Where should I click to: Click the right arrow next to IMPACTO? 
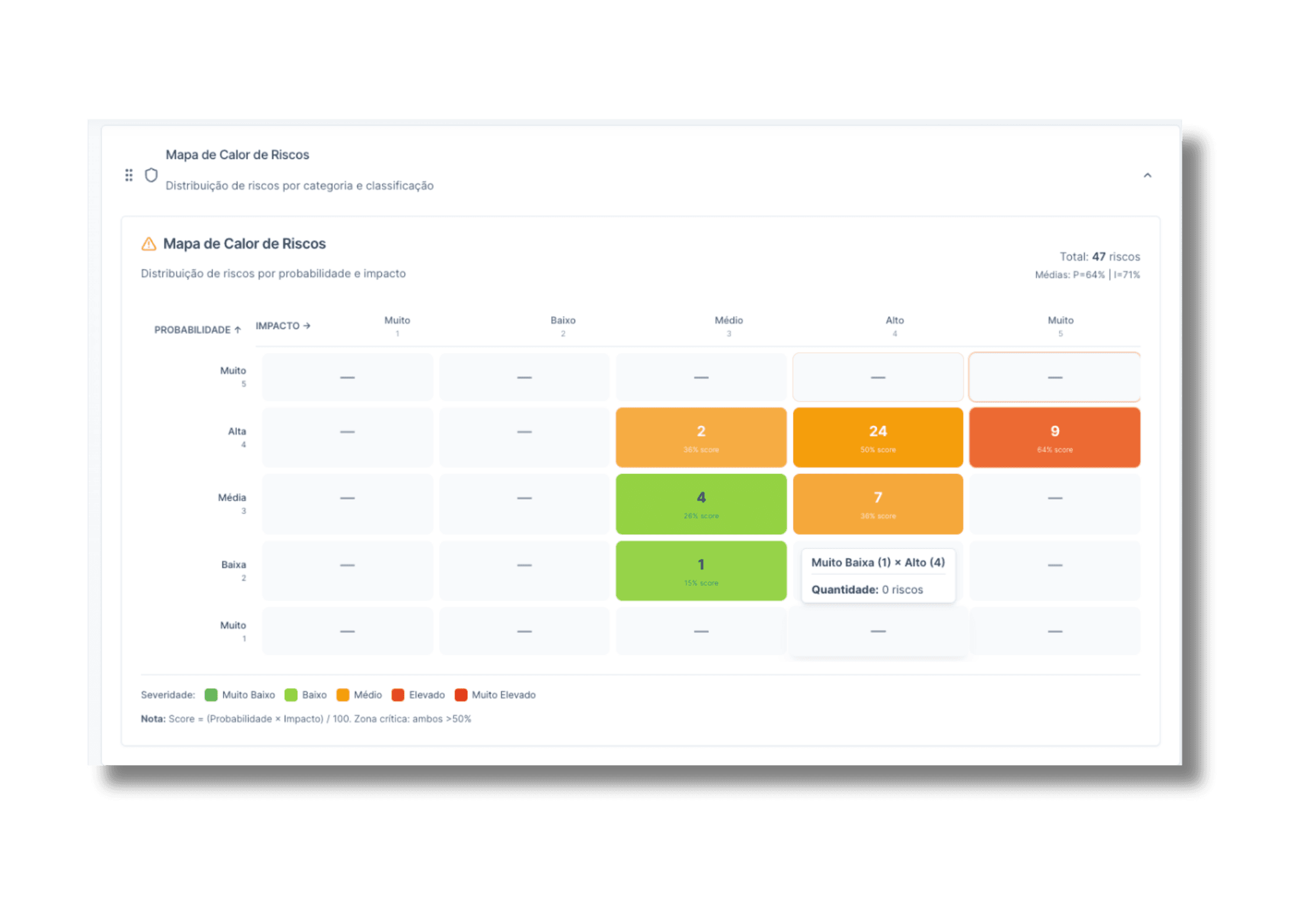(307, 326)
